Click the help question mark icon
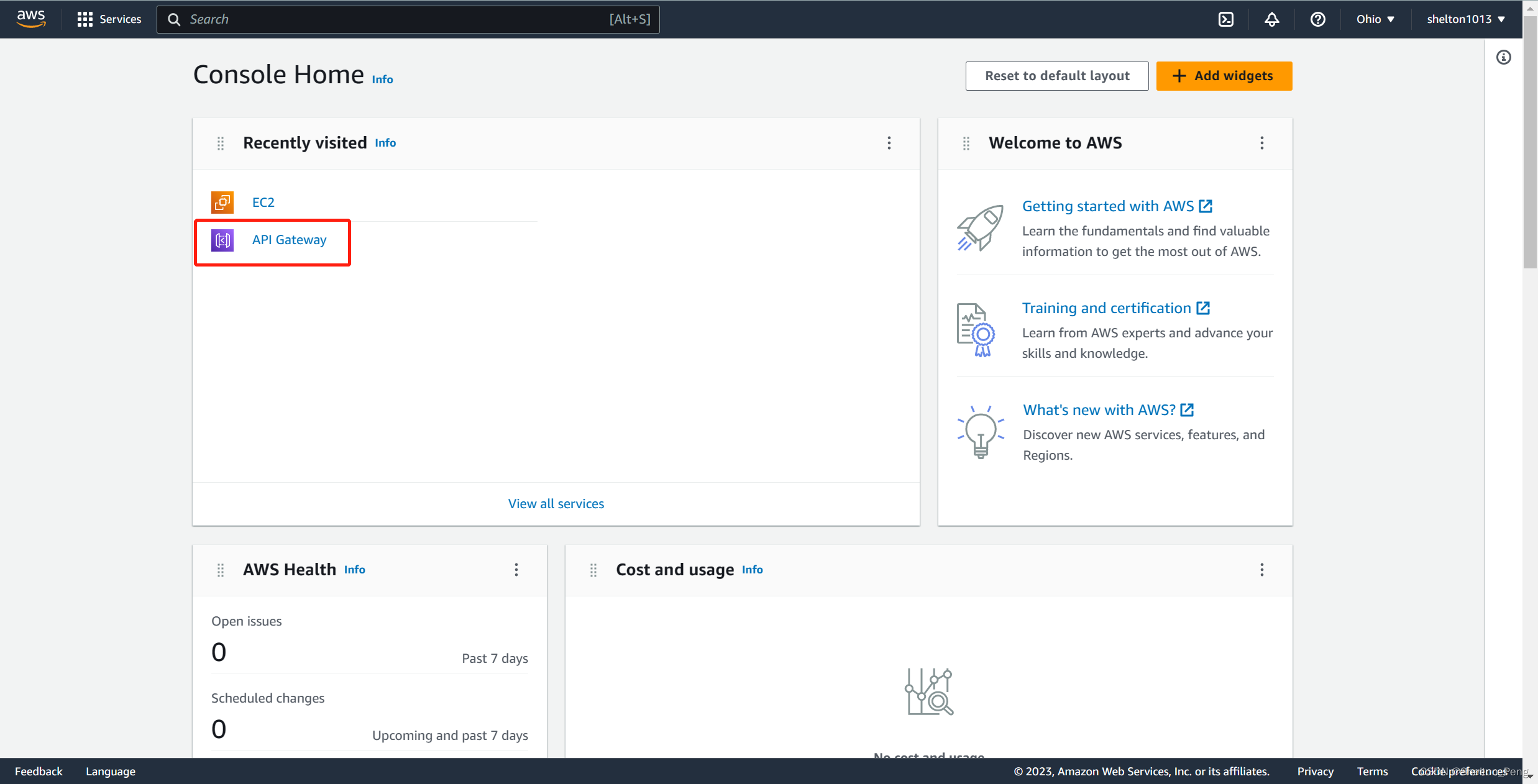 [x=1317, y=19]
